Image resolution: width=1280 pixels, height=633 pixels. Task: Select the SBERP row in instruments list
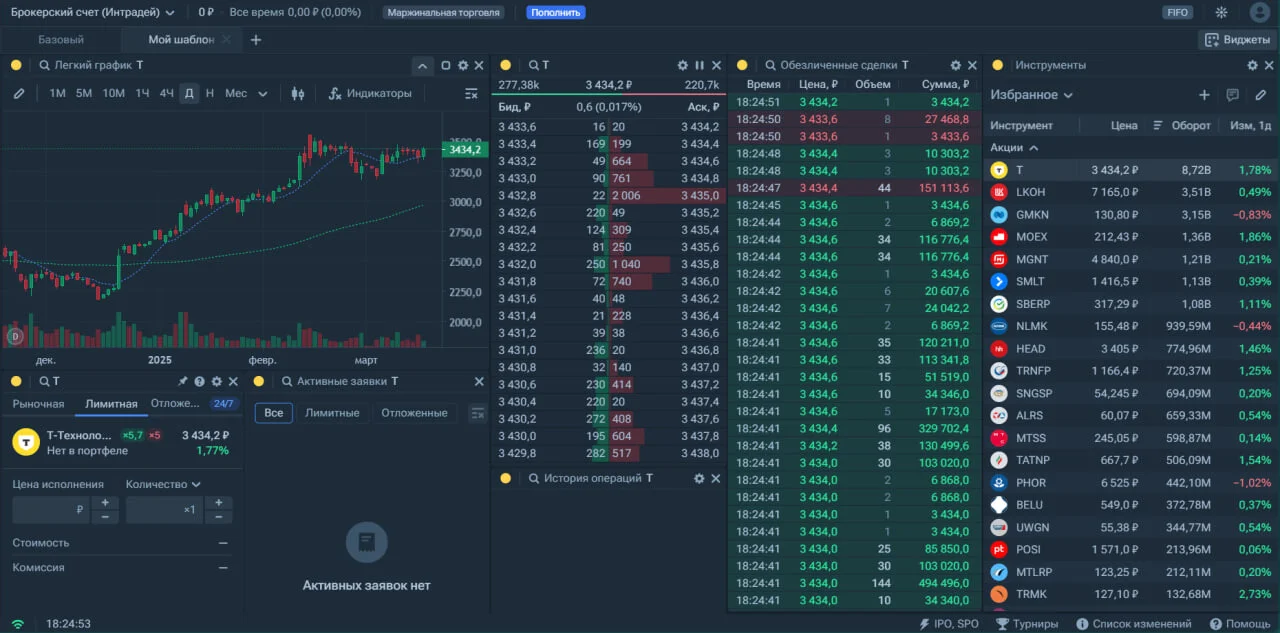pyautogui.click(x=1130, y=304)
